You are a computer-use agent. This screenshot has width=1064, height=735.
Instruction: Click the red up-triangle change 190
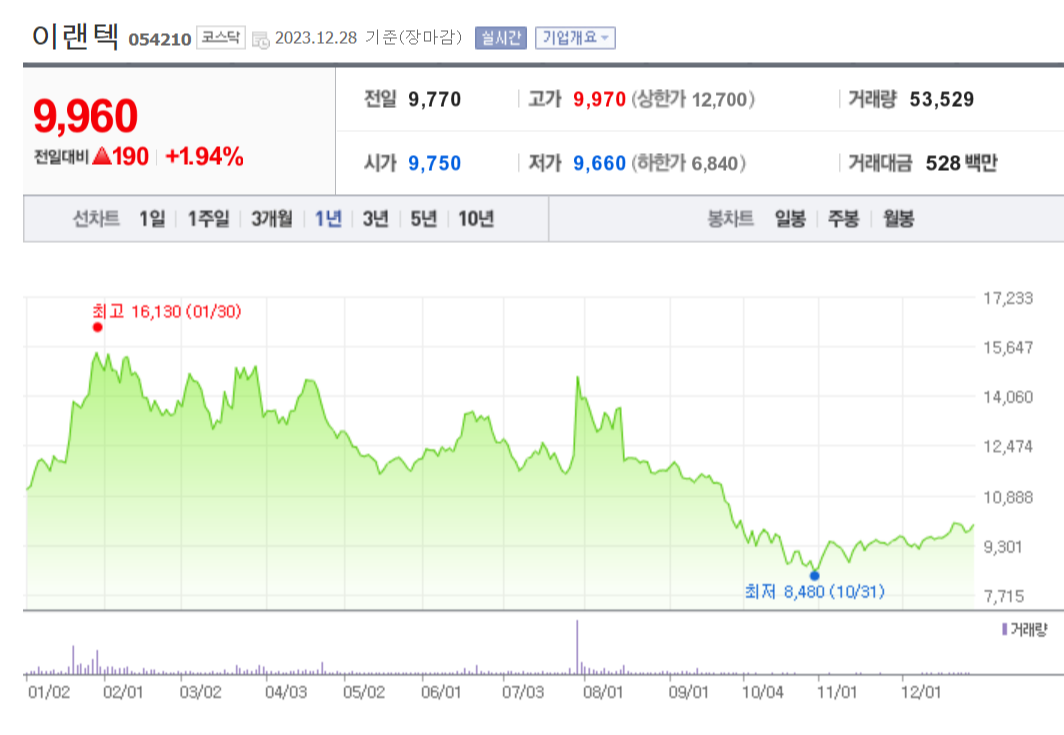(x=120, y=157)
